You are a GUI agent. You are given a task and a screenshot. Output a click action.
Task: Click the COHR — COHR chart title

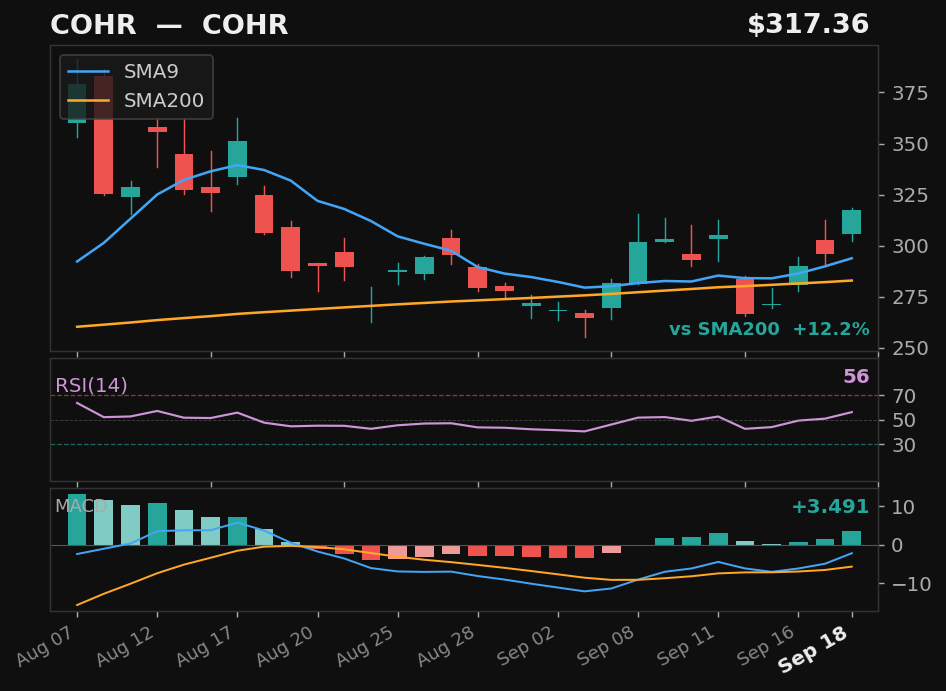tap(169, 25)
